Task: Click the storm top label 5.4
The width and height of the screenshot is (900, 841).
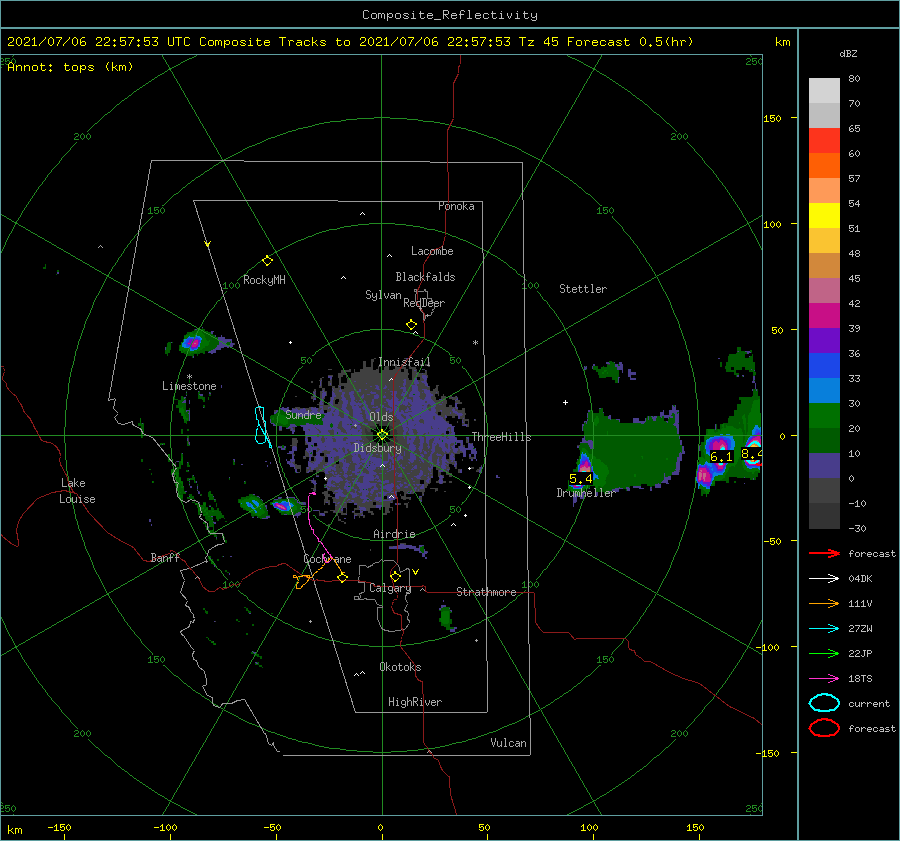Action: click(x=580, y=479)
